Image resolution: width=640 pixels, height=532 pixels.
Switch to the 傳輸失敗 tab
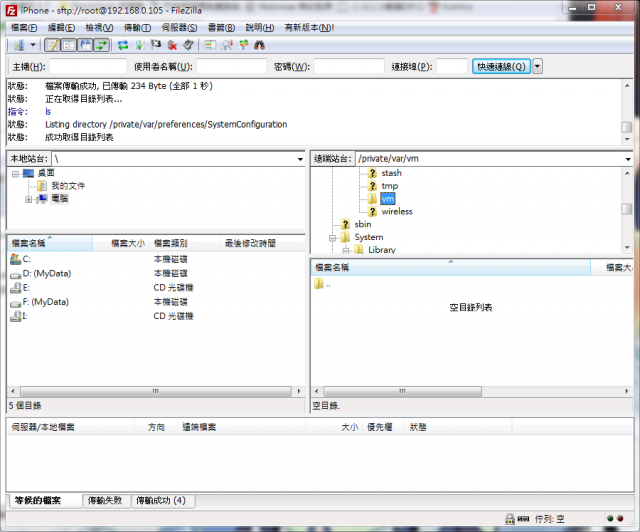pyautogui.click(x=105, y=500)
